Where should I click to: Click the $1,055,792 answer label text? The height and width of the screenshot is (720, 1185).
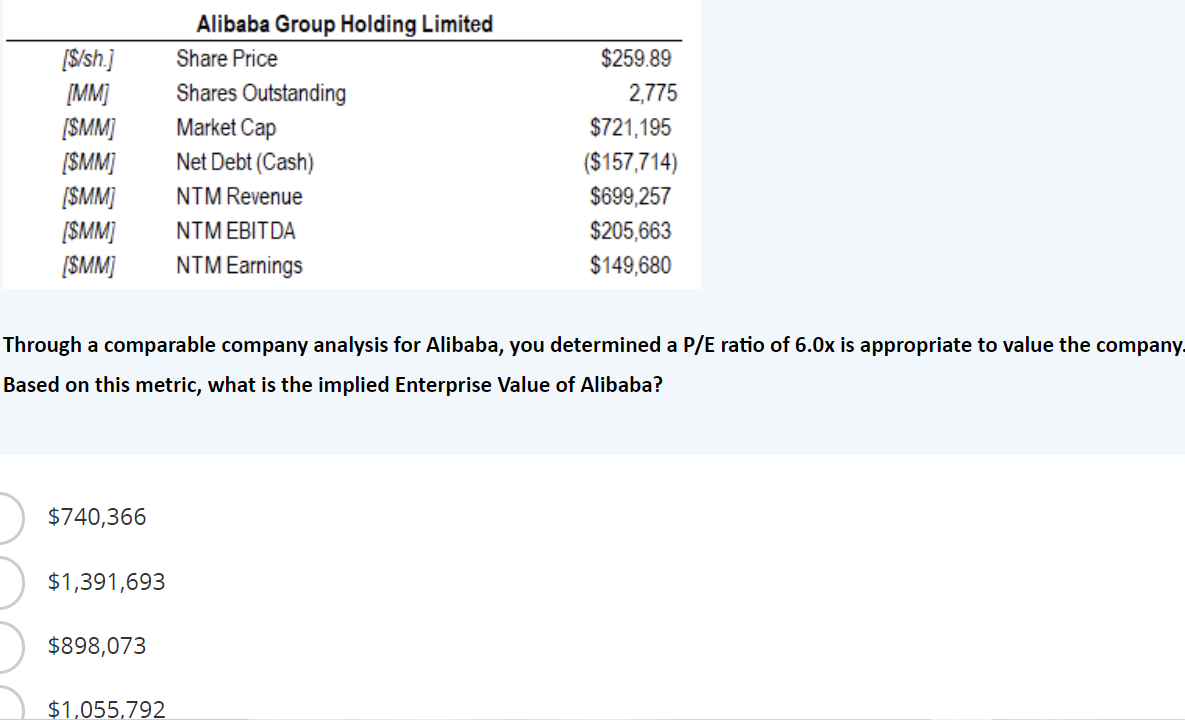pos(106,709)
